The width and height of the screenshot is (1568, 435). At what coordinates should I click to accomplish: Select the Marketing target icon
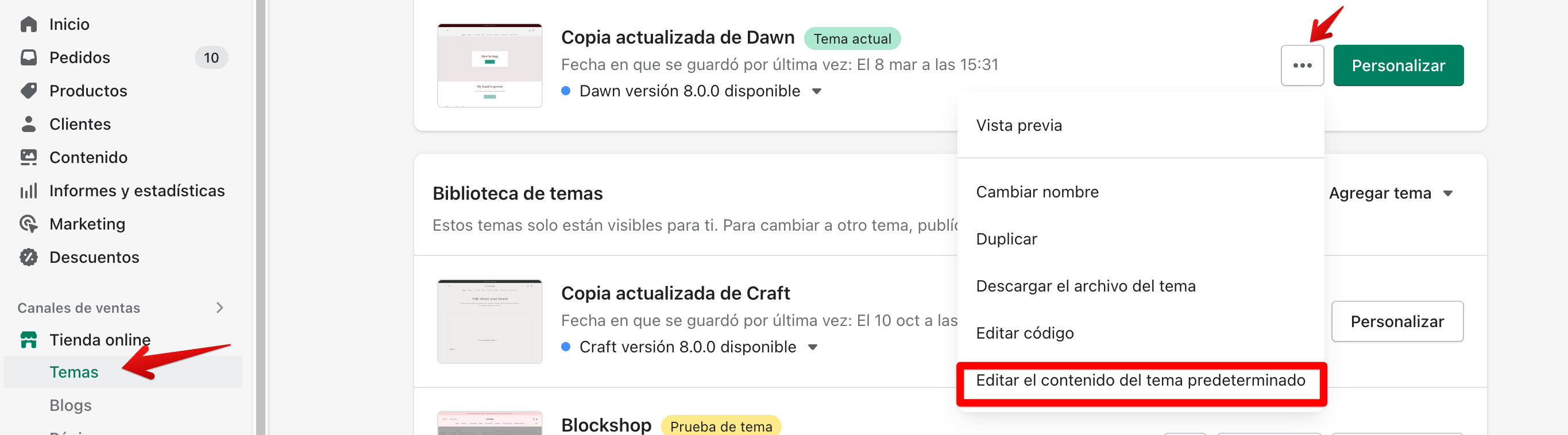pos(29,224)
